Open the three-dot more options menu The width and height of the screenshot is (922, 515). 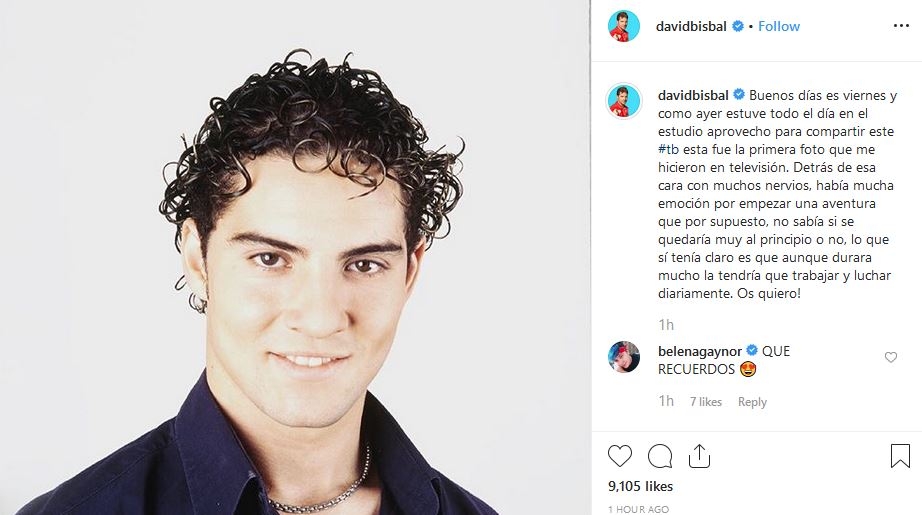pyautogui.click(x=901, y=26)
